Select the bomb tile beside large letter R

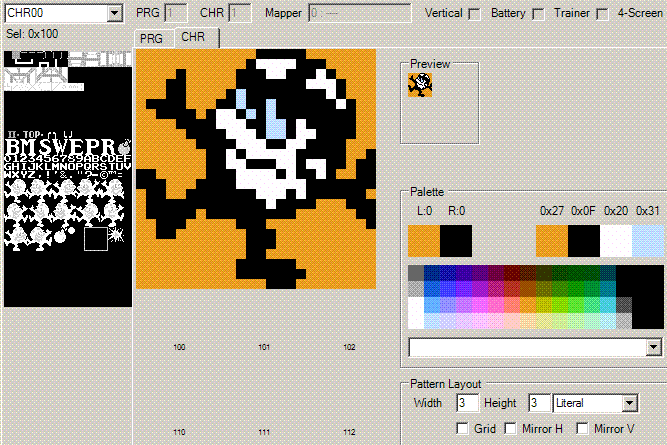point(124,146)
